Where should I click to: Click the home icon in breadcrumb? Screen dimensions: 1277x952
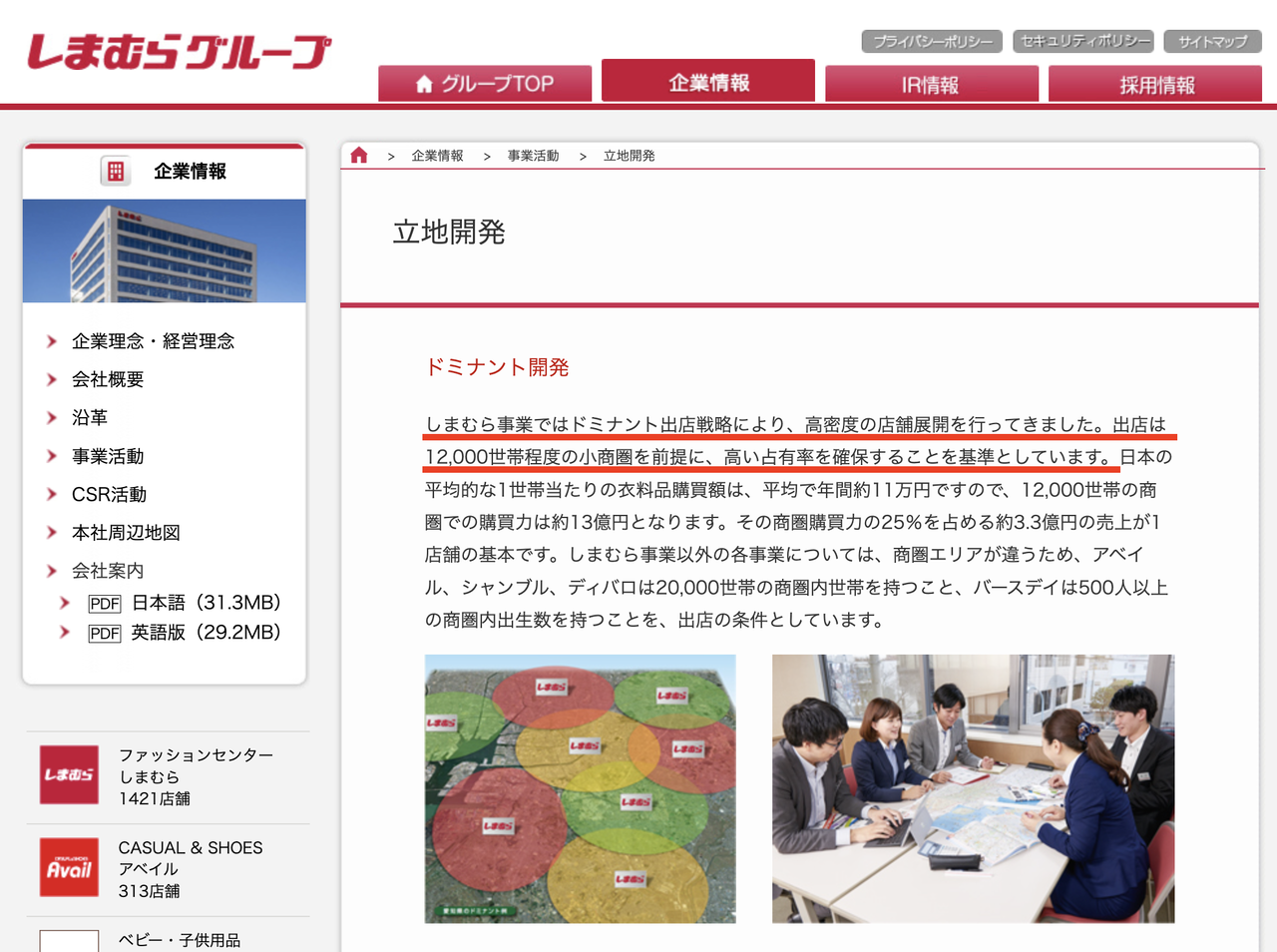click(x=359, y=155)
